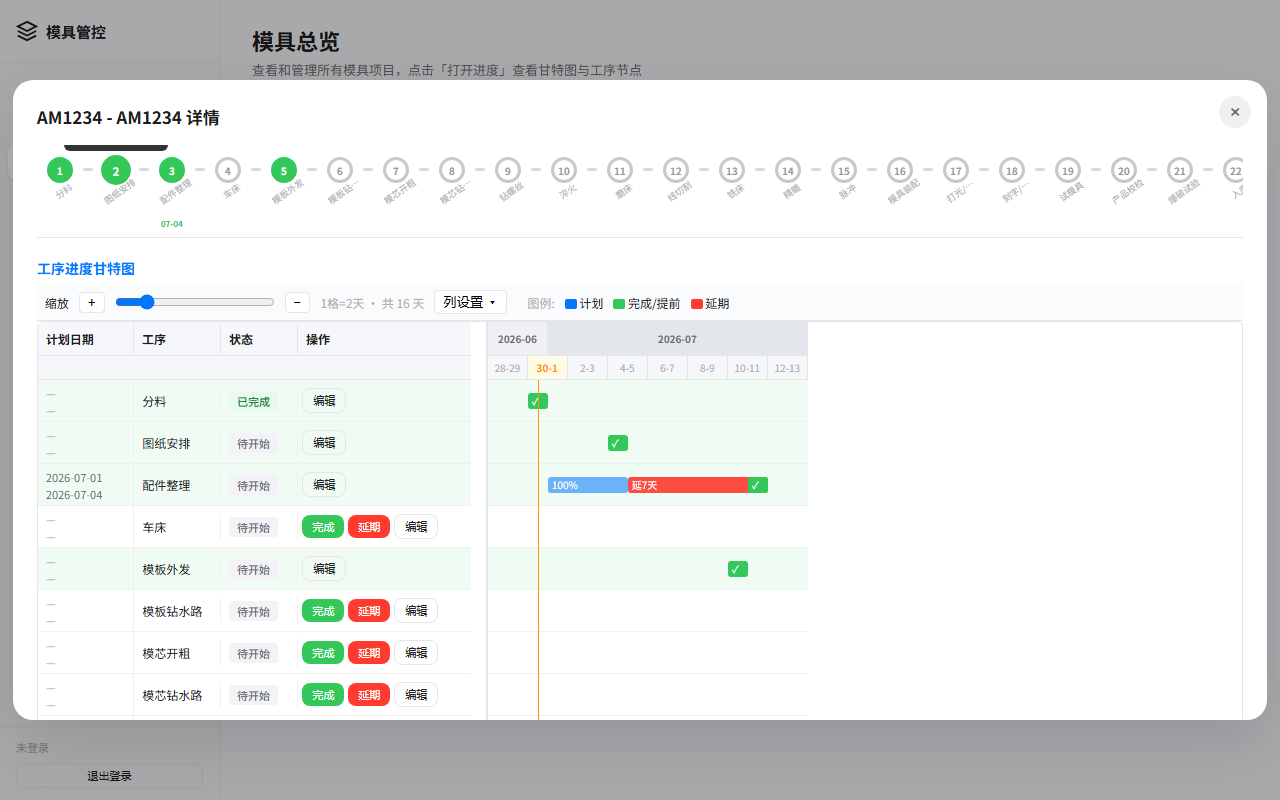
Task: Click step 14 精雕 node
Action: (788, 170)
